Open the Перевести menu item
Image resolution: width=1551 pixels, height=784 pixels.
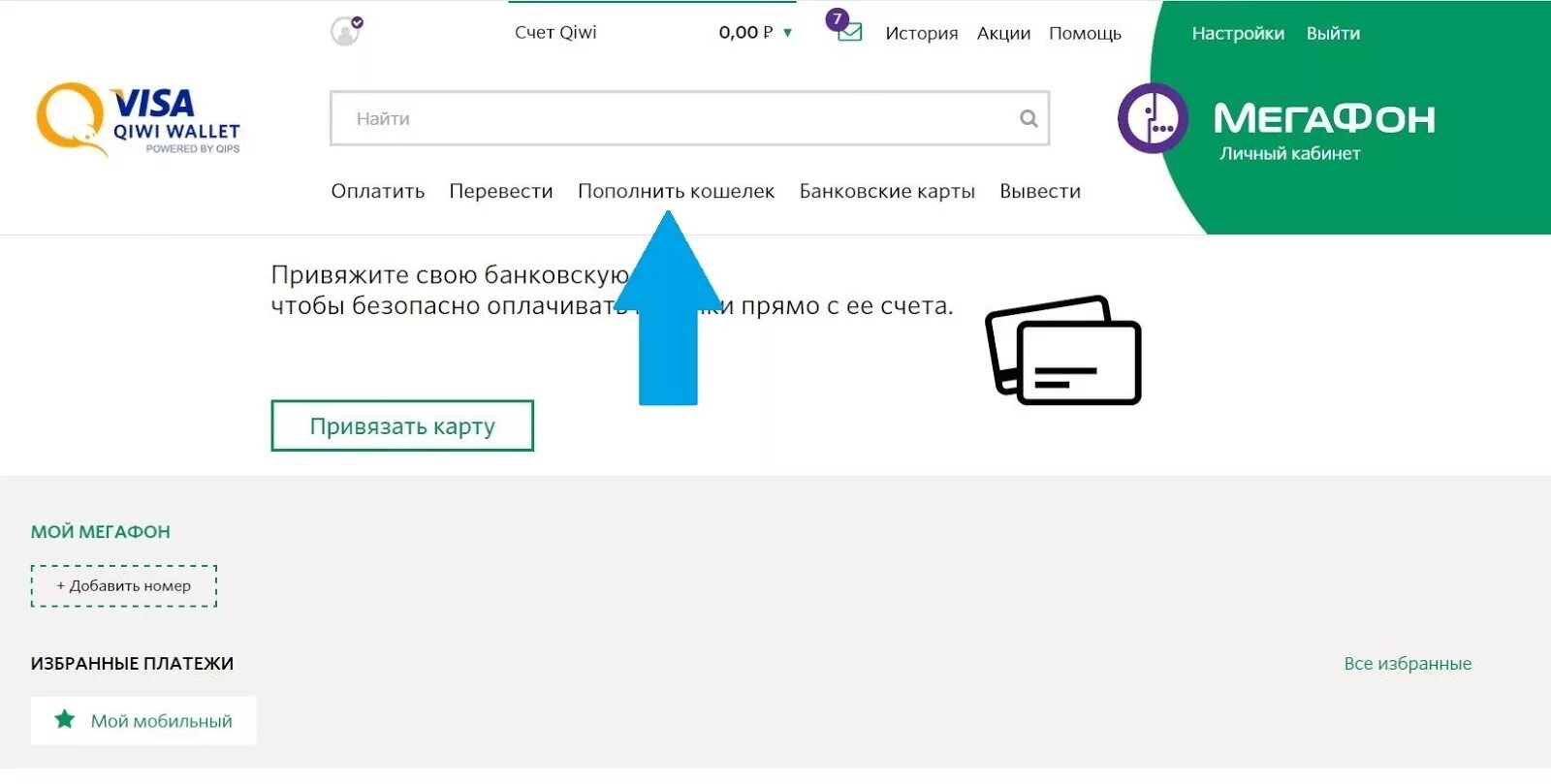pos(501,191)
